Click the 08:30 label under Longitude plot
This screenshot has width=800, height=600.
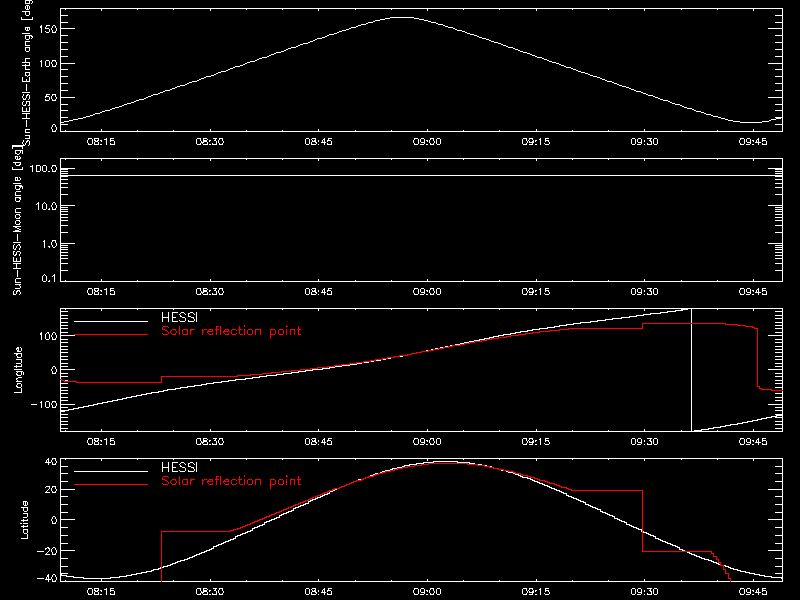click(210, 442)
